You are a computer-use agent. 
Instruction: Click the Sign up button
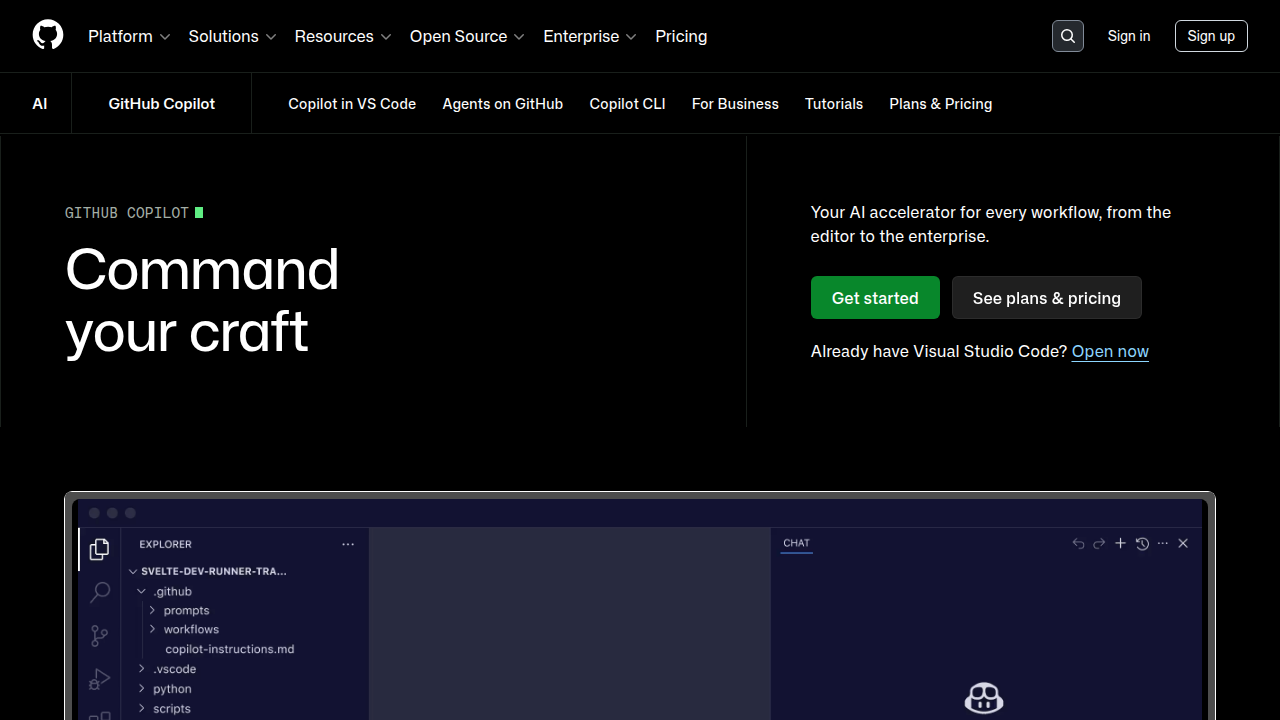pyautogui.click(x=1211, y=36)
